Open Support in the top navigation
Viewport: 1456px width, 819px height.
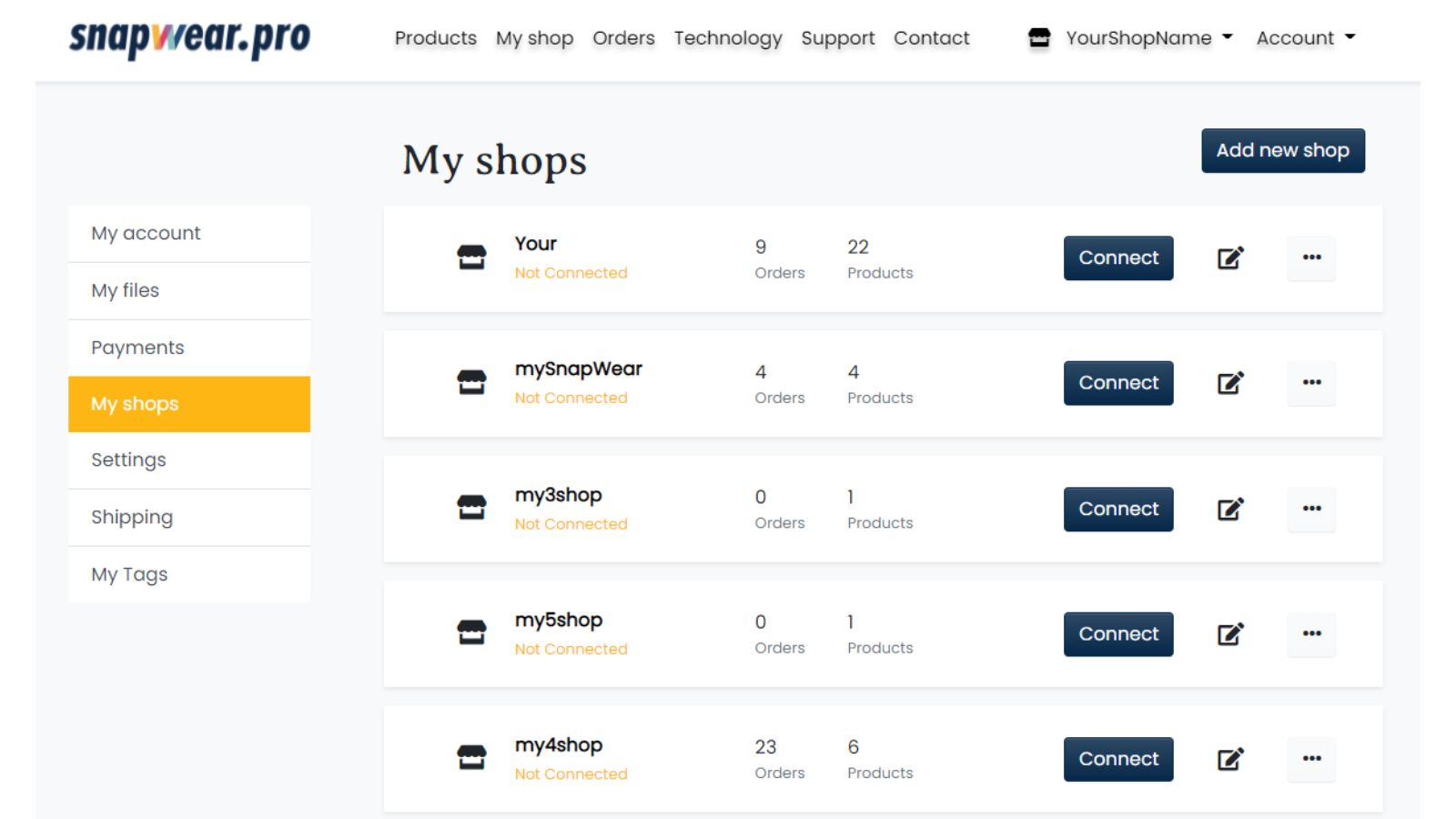pos(837,38)
